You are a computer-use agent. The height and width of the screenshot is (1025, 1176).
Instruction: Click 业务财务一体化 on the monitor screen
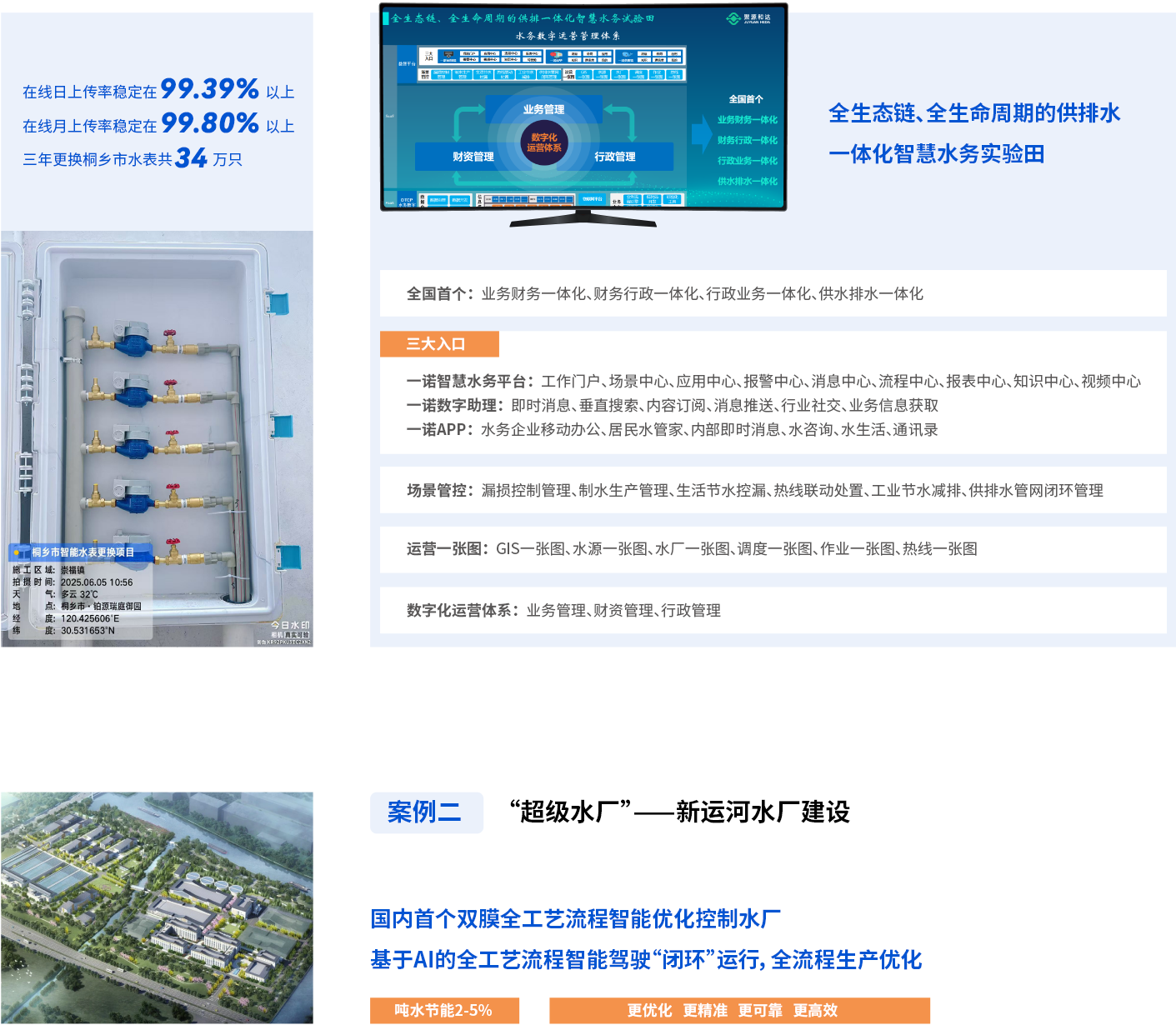(748, 120)
